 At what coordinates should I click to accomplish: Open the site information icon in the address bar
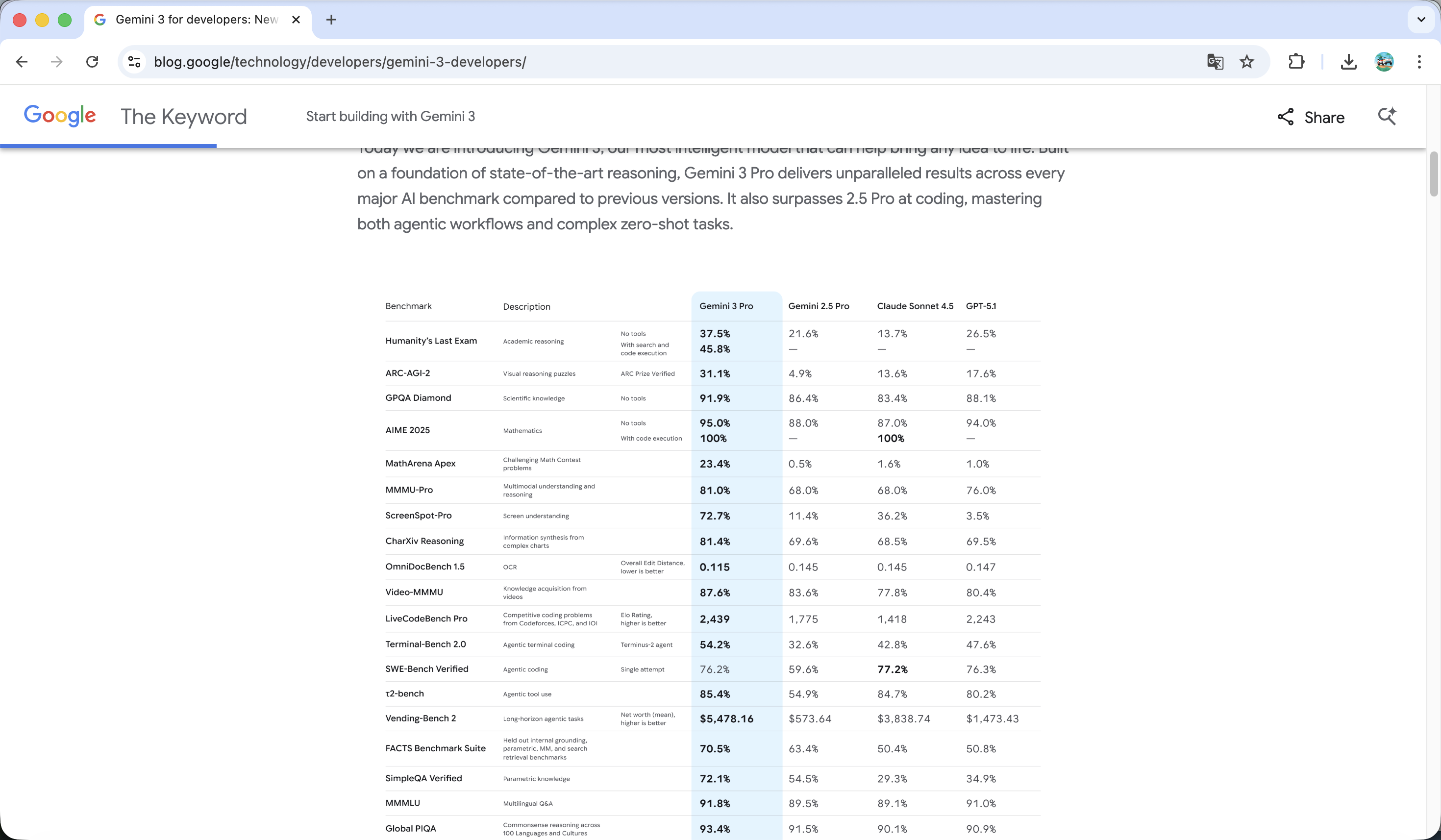tap(134, 62)
